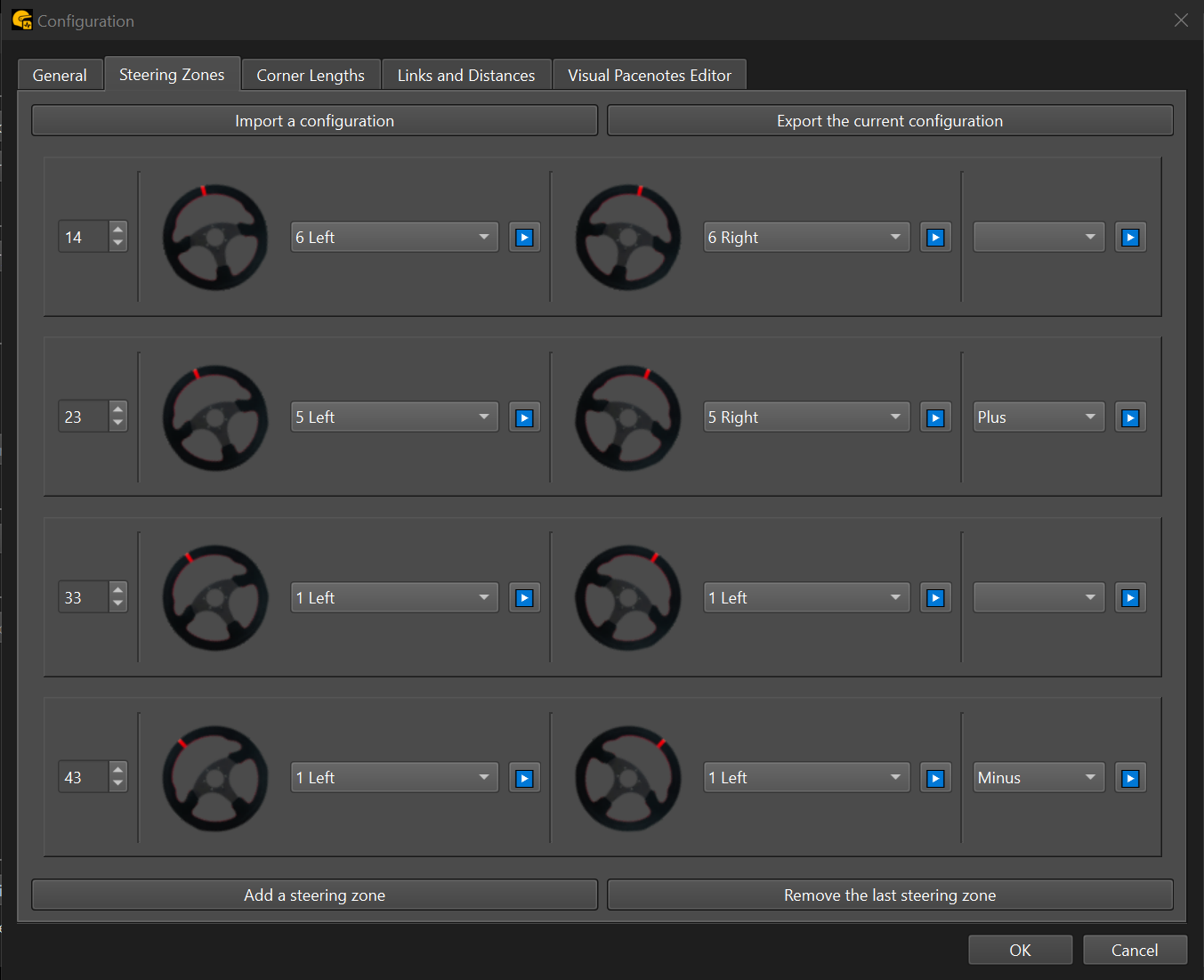Switch to the Corner Lengths tab

coord(311,76)
